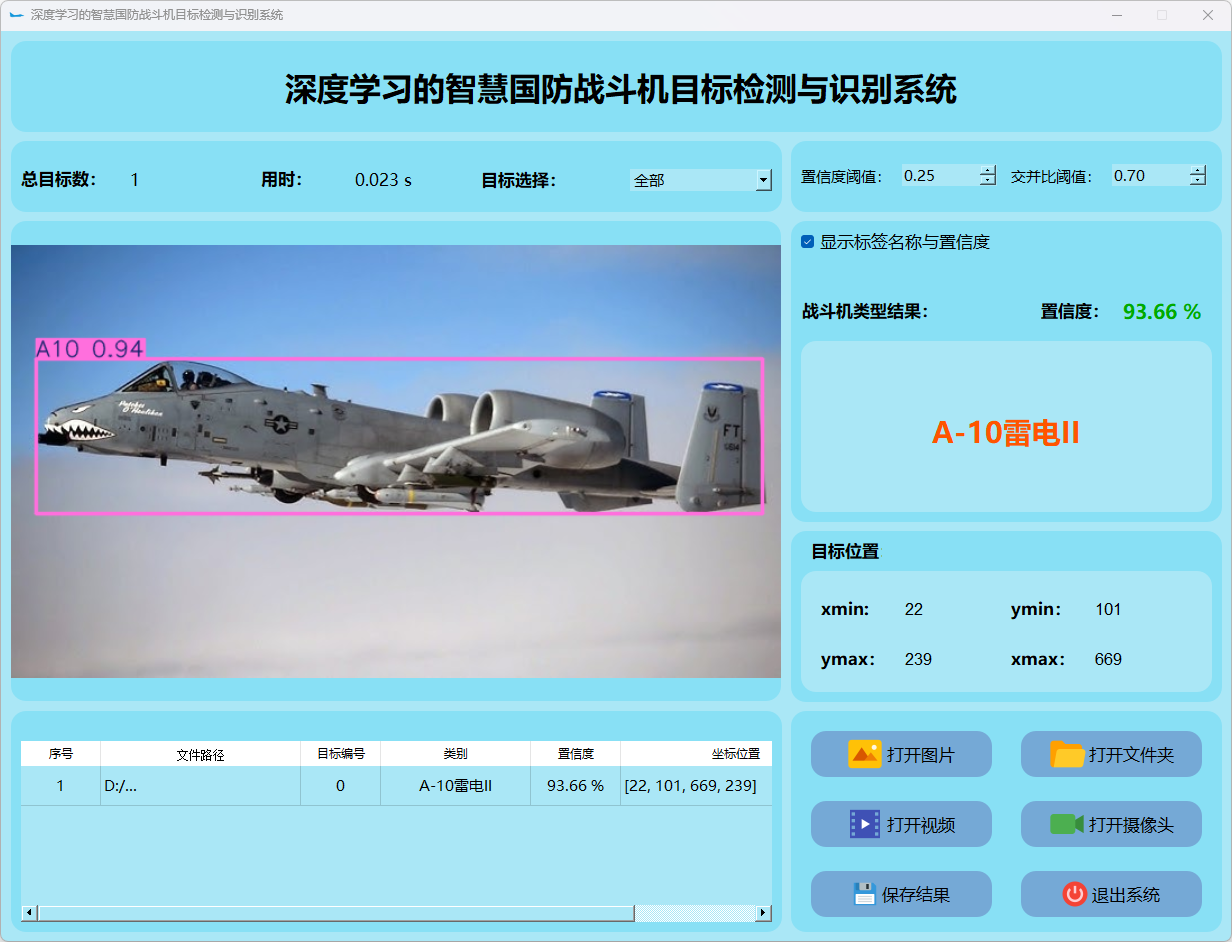Click the red power icon to exit system
Image resolution: width=1232 pixels, height=942 pixels.
1075,894
